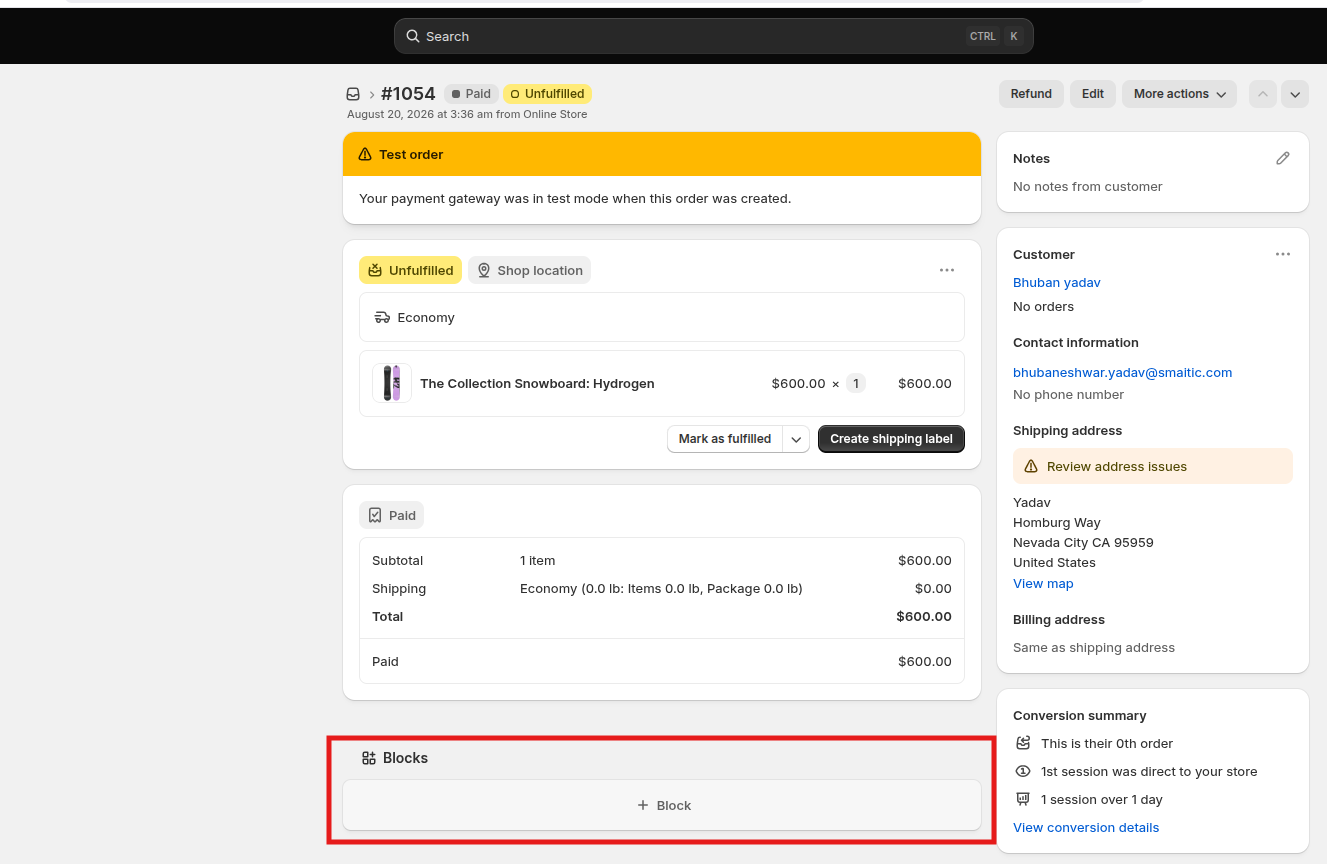The width and height of the screenshot is (1327, 864).
Task: Click the No notes from customer text
Action: point(1088,186)
